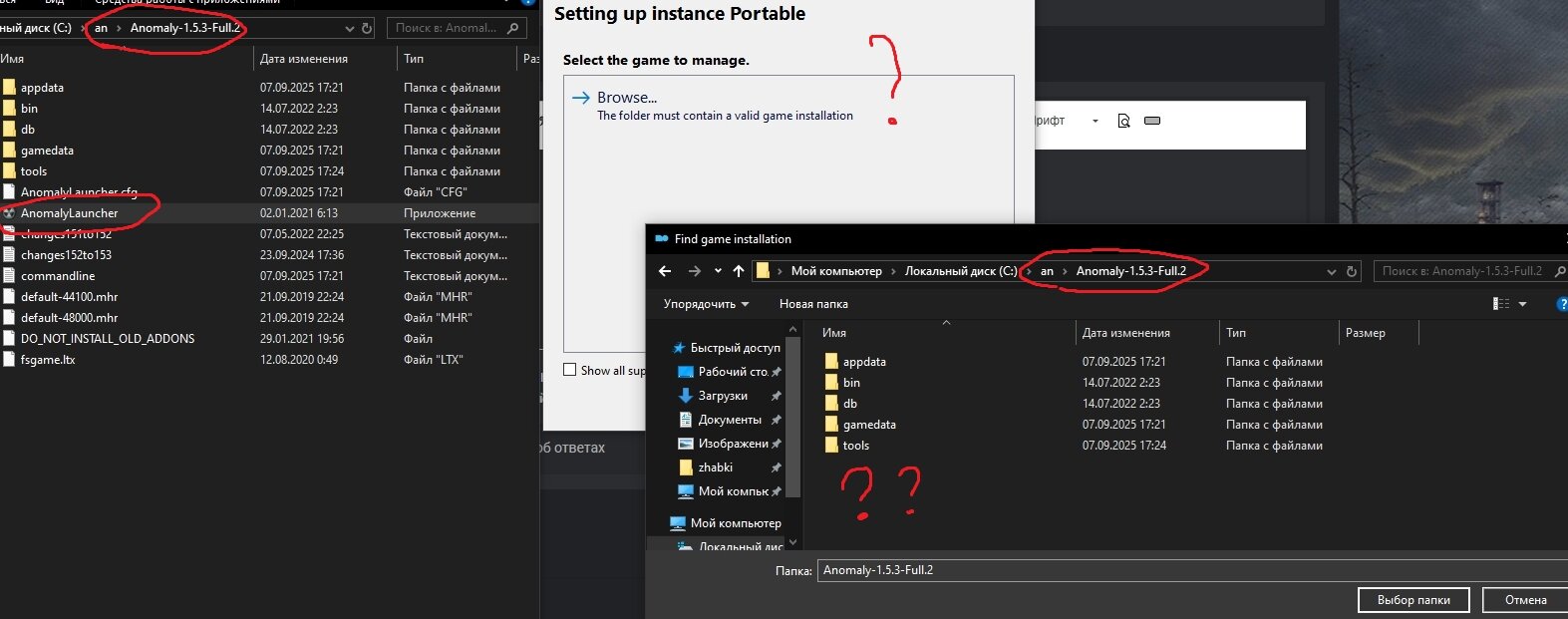Select Быстрый доступ in navigation pane
This screenshot has width=1568, height=619.
tap(726, 348)
